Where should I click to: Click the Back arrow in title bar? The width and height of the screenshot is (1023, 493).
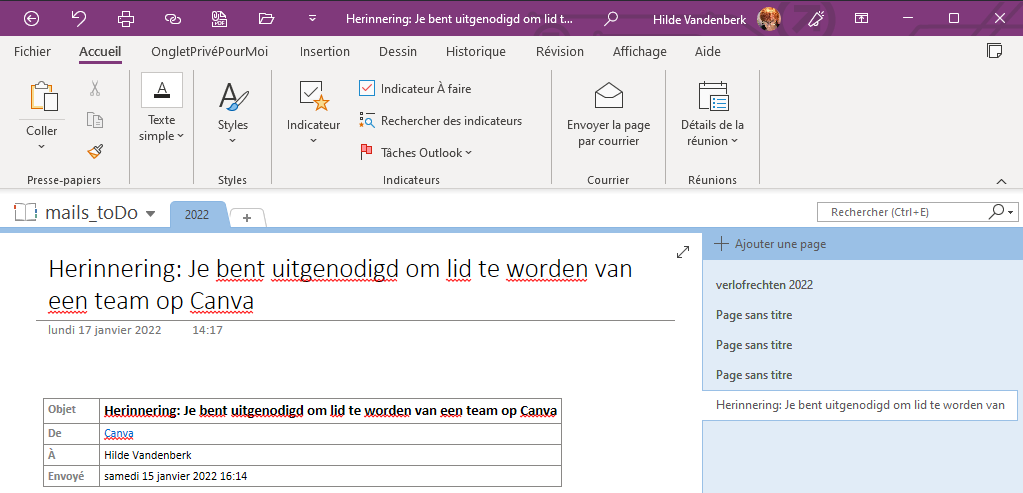tap(31, 18)
